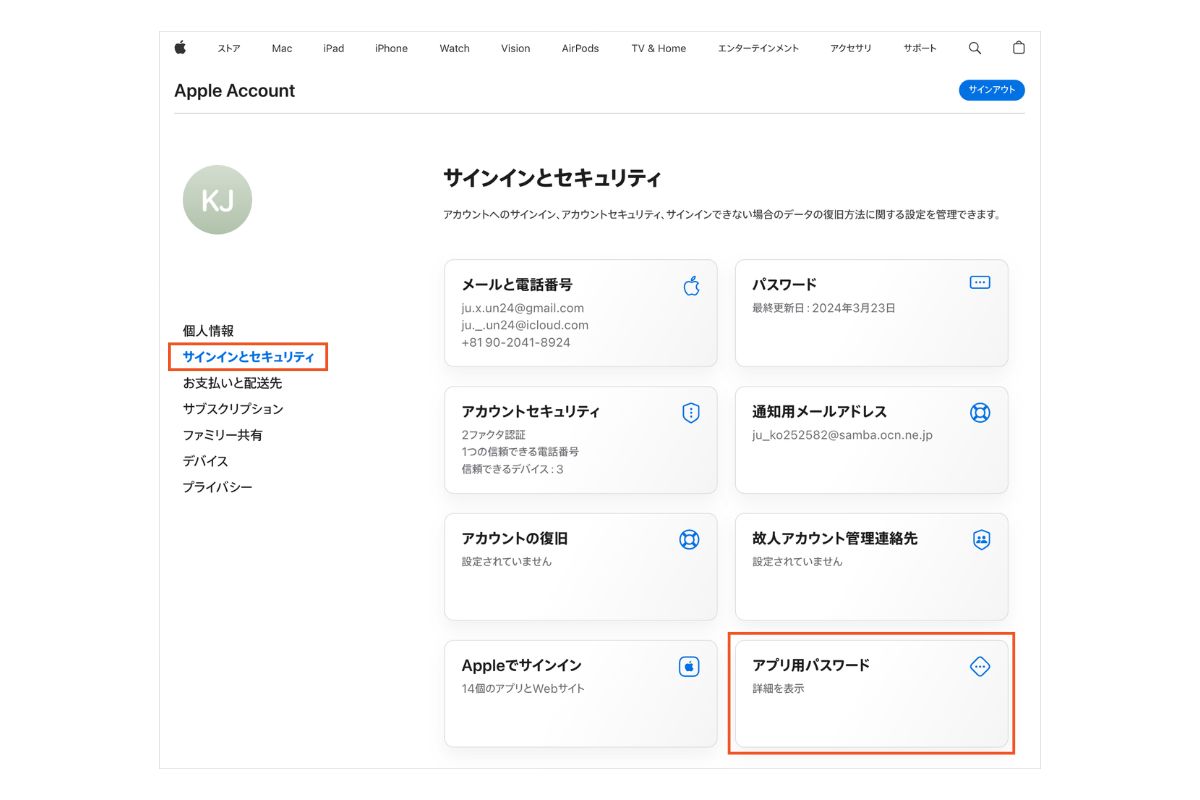Click Apple badge icon on Appleでサインイン card
Viewport: 1200px width, 800px height.
(689, 667)
